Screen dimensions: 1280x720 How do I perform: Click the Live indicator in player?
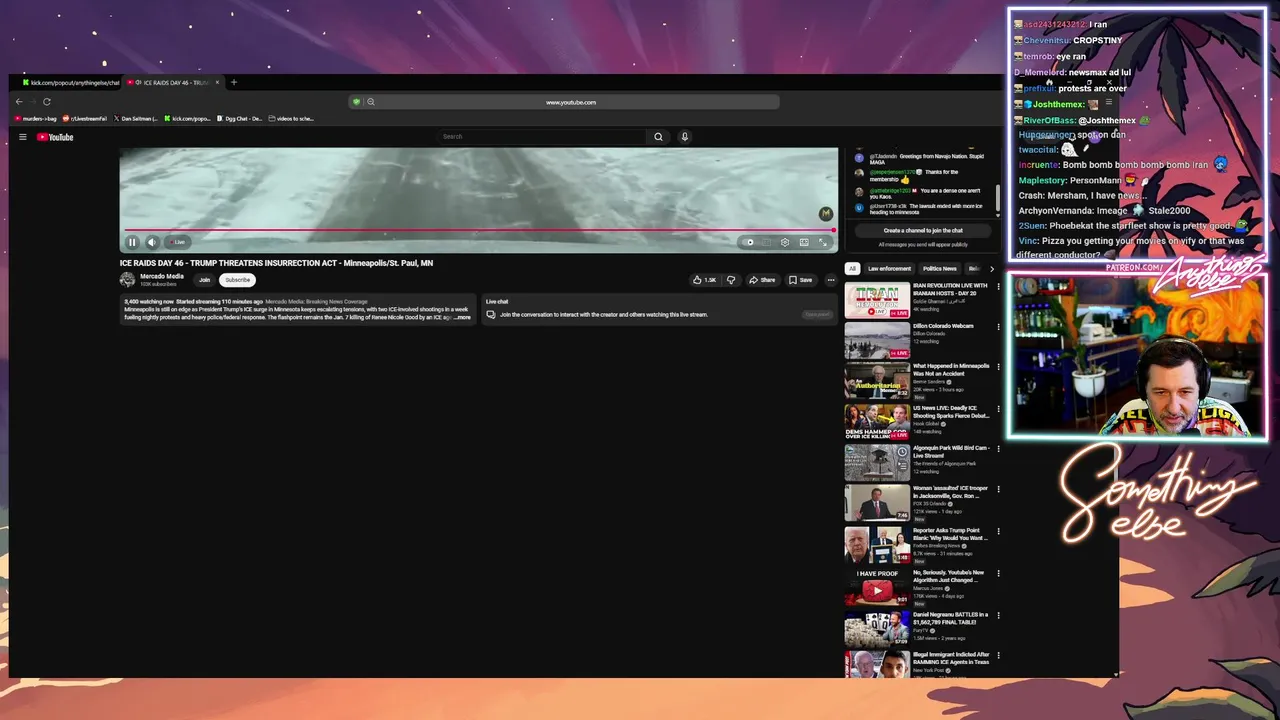178,242
